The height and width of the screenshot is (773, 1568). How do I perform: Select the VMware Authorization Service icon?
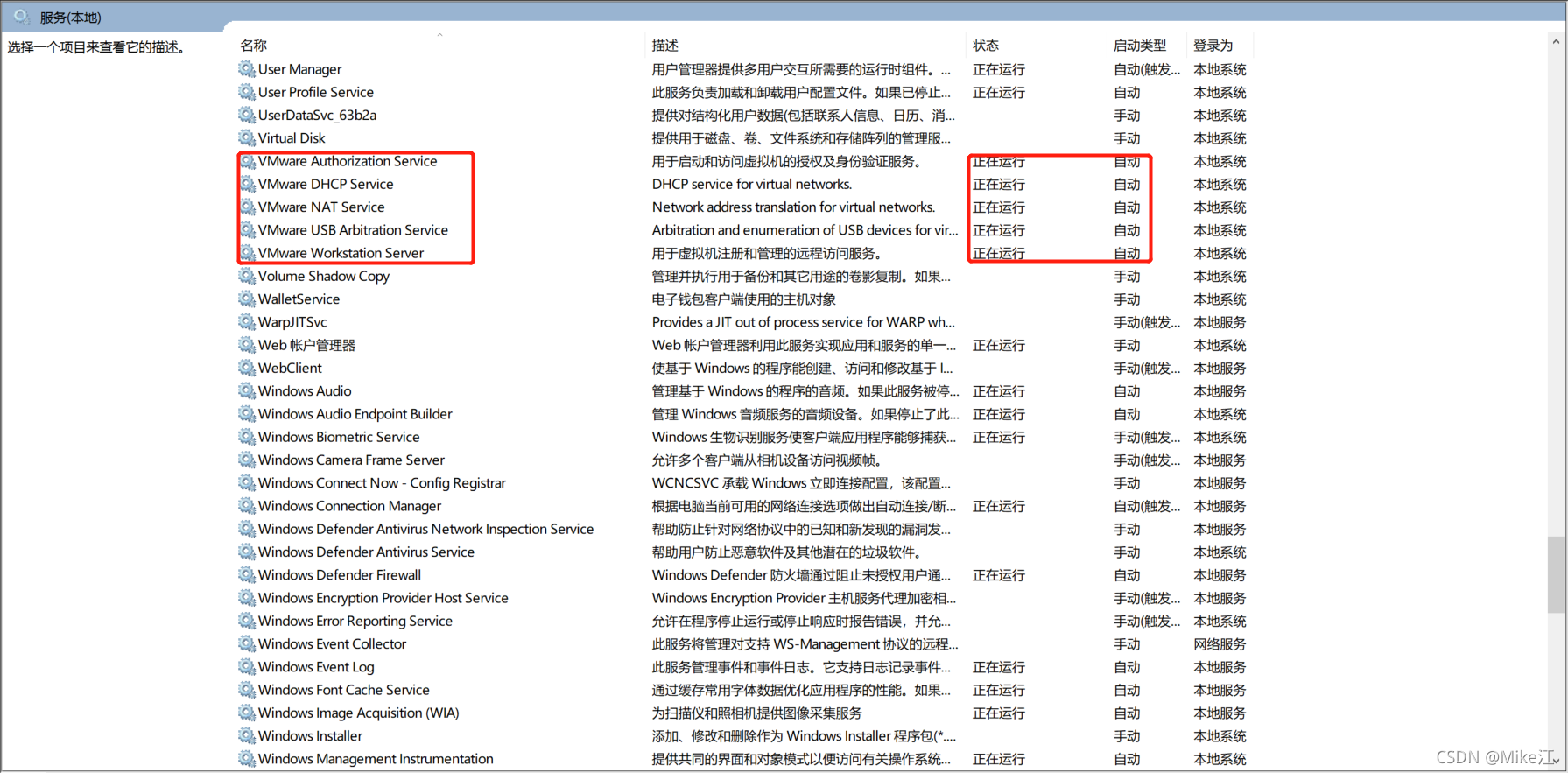pyautogui.click(x=246, y=161)
